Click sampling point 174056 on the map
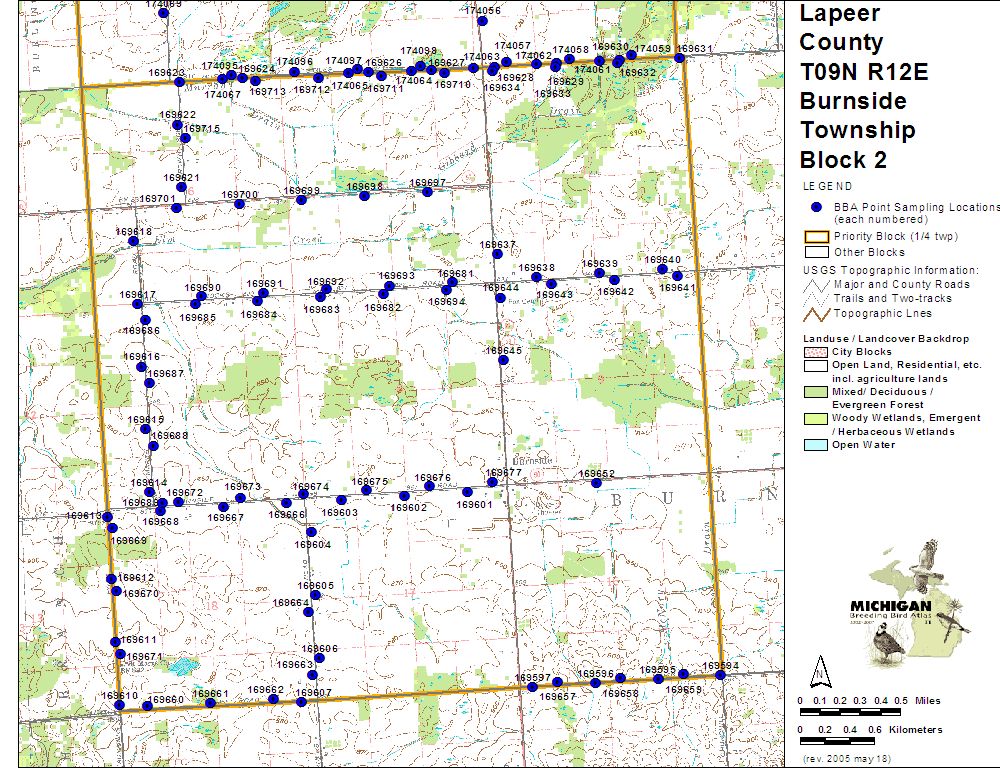Image resolution: width=1000 pixels, height=768 pixels. [483, 21]
